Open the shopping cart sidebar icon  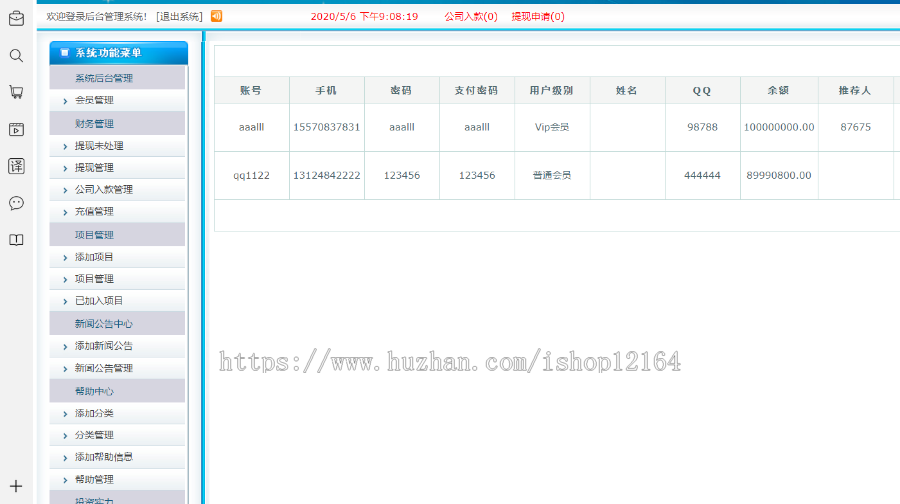[x=16, y=92]
